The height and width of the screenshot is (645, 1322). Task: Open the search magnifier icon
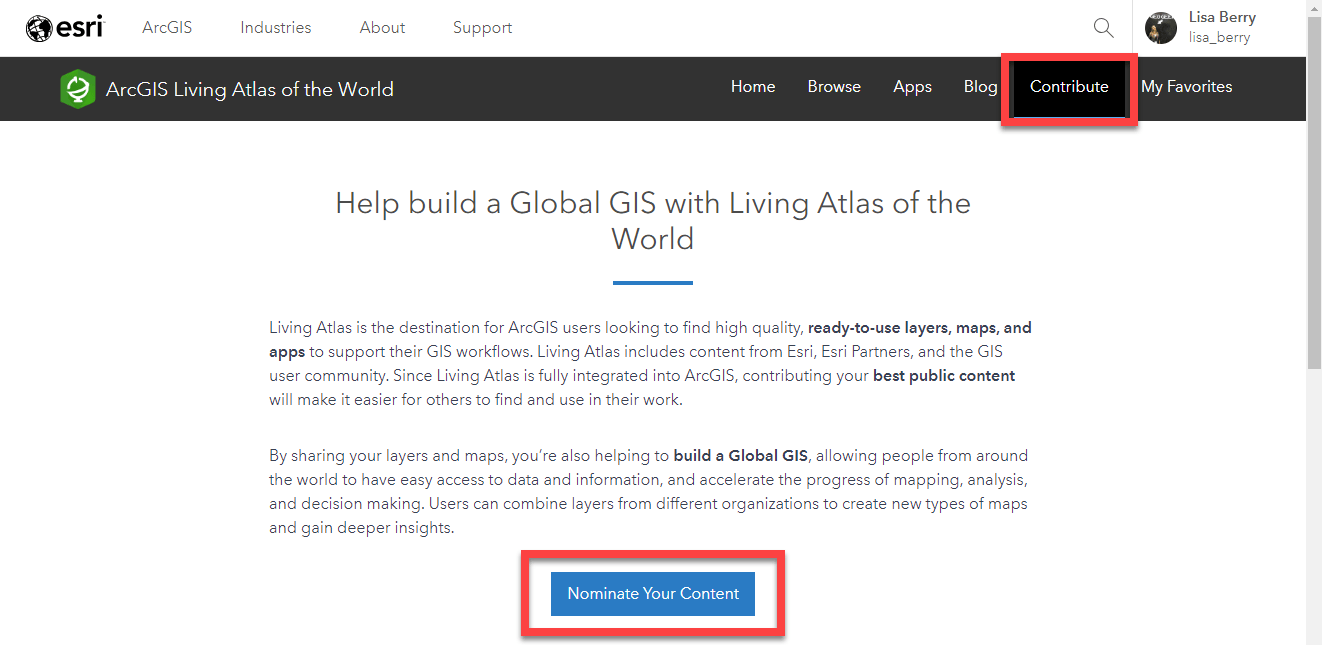[1103, 28]
